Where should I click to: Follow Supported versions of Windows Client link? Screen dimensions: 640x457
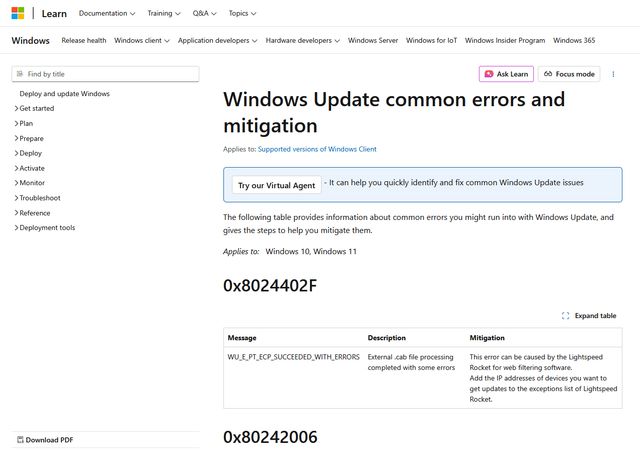point(317,149)
